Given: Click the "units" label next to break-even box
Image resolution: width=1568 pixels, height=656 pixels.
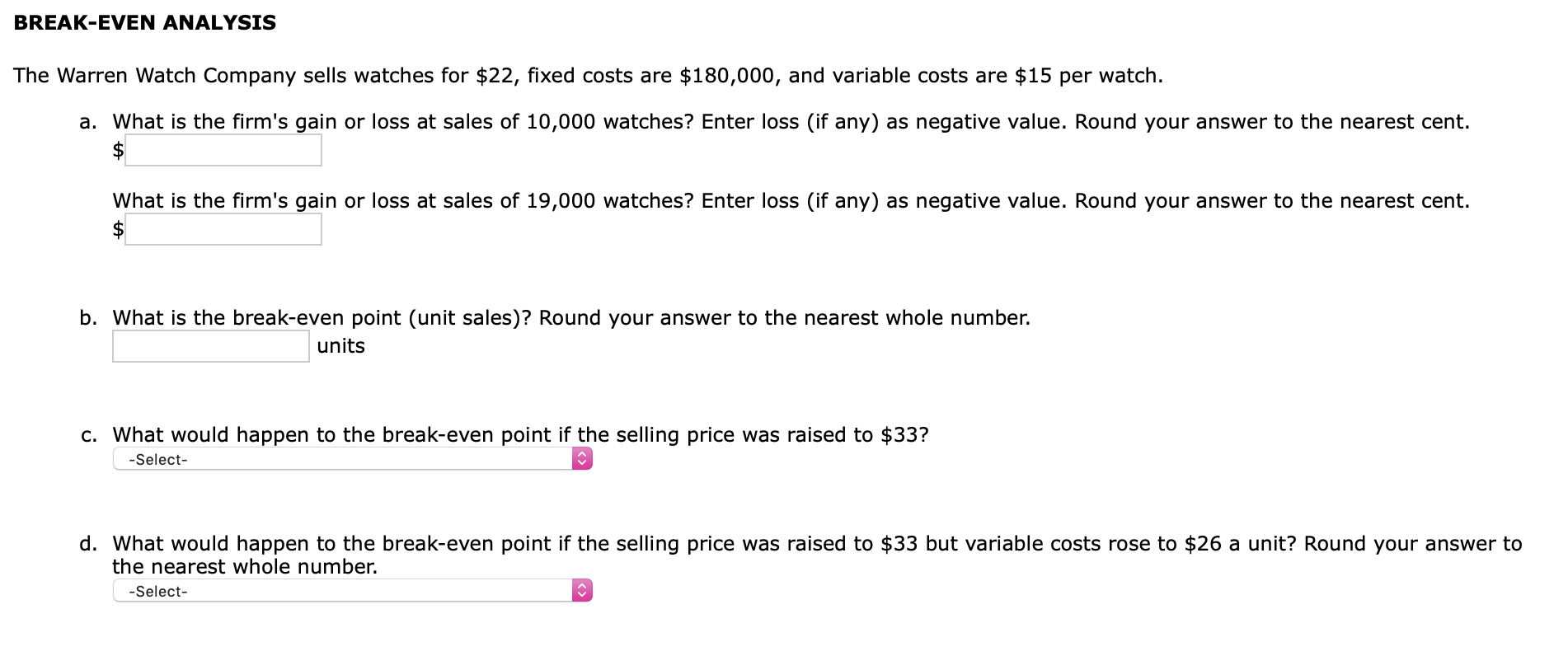Looking at the screenshot, I should click(x=340, y=346).
